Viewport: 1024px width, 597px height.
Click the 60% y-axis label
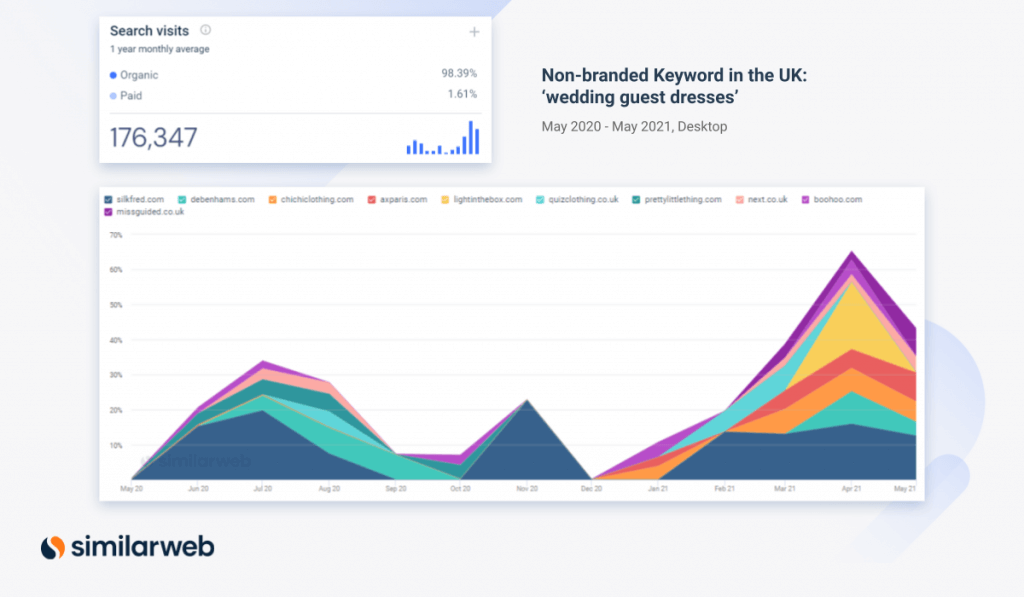116,270
